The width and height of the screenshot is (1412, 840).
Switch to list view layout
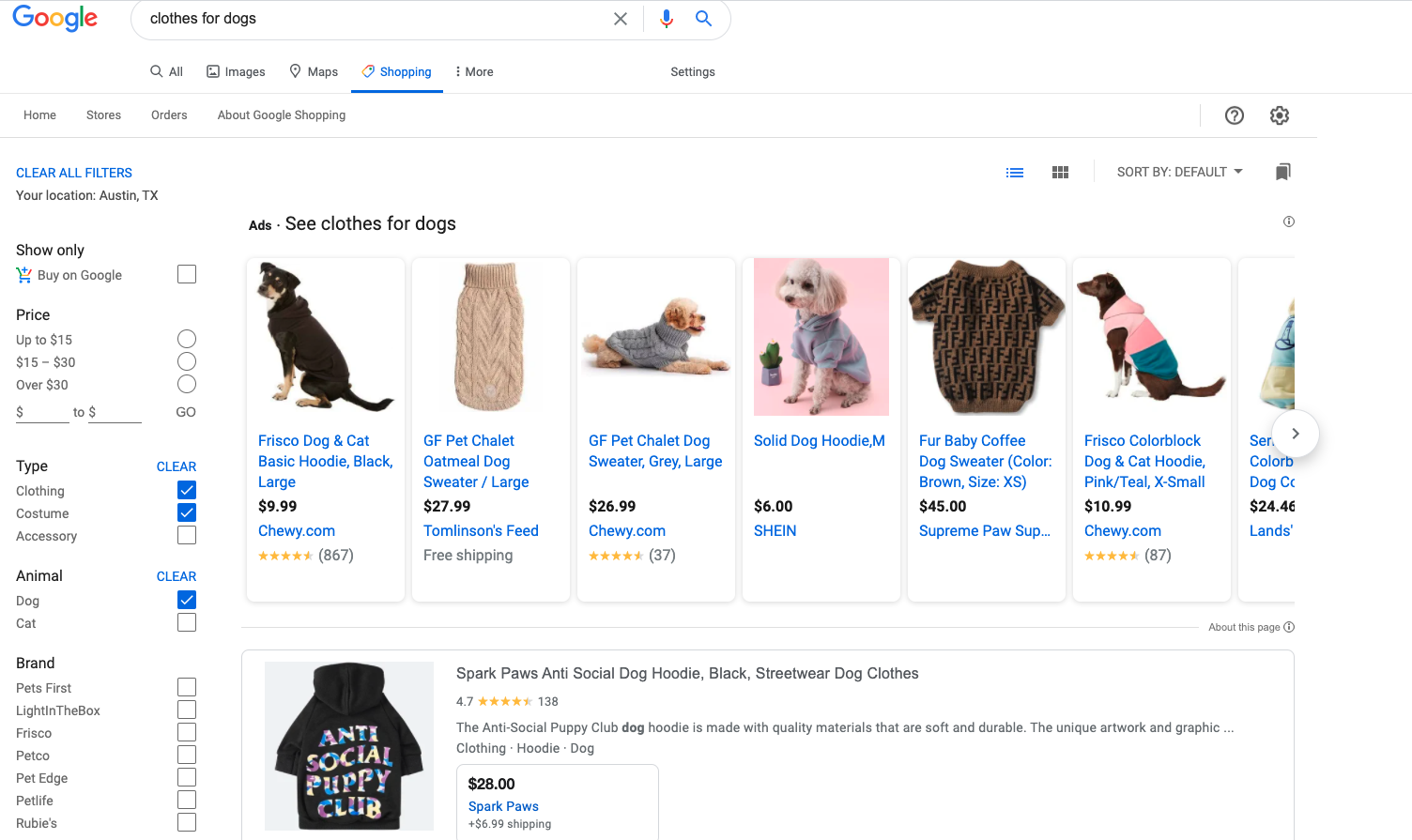(x=1015, y=172)
